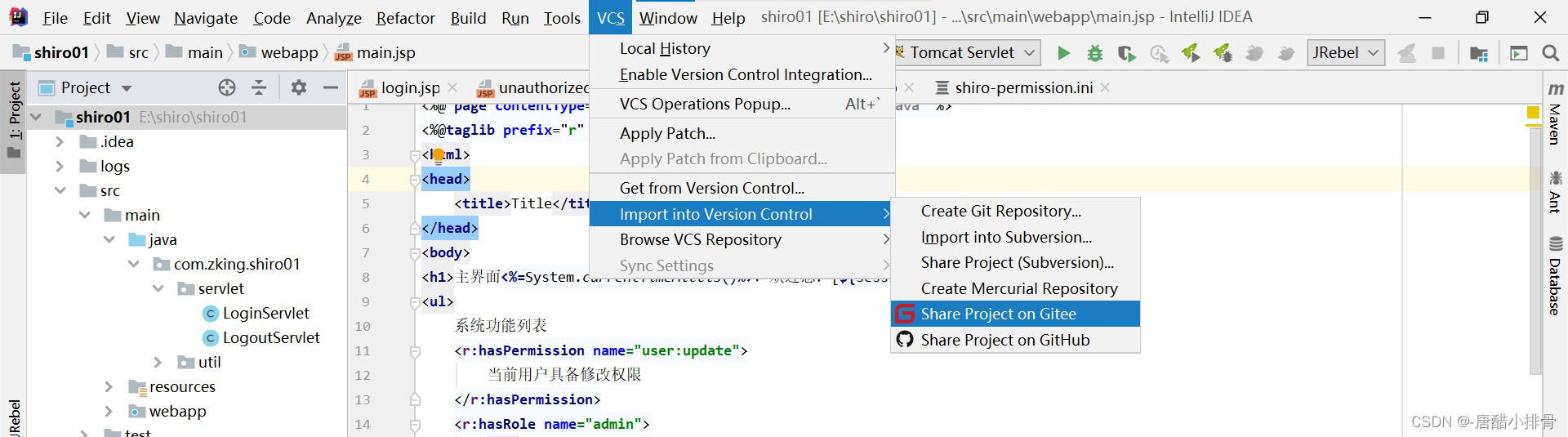Hide the Project panel with minus icon

click(331, 87)
